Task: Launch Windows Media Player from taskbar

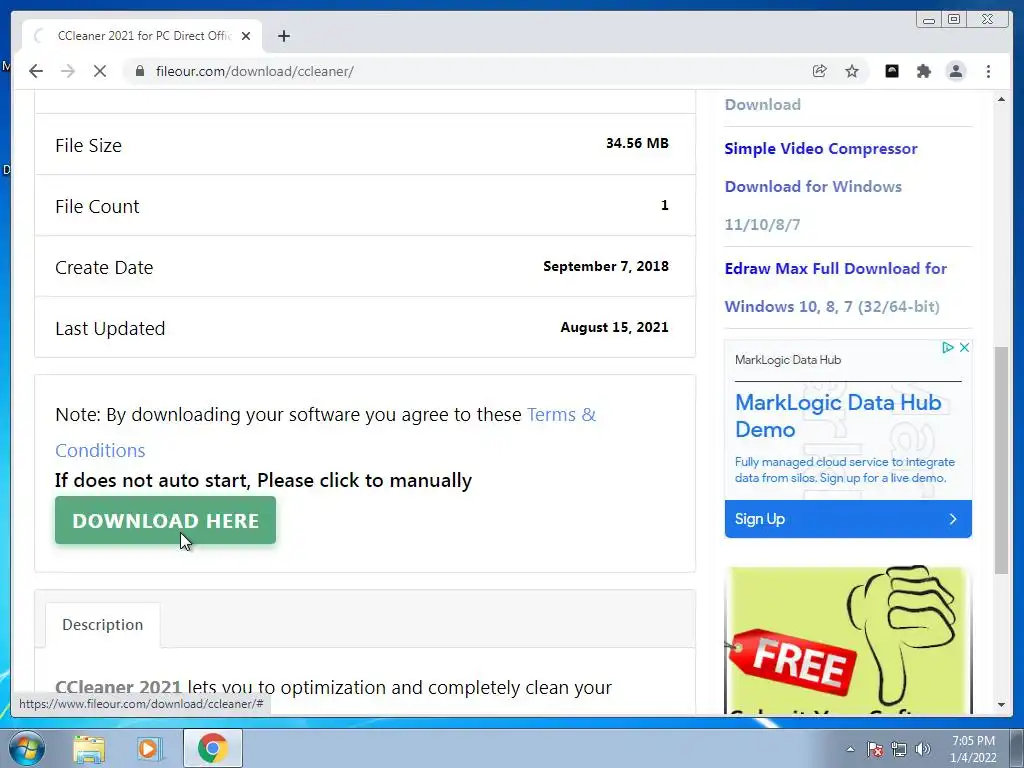Action: (150, 748)
